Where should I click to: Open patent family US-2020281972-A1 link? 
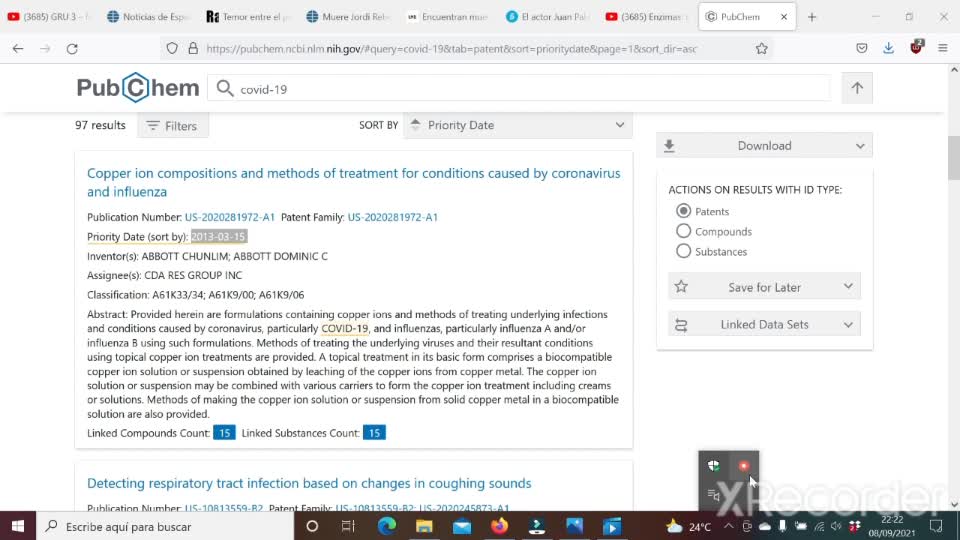pyautogui.click(x=392, y=217)
